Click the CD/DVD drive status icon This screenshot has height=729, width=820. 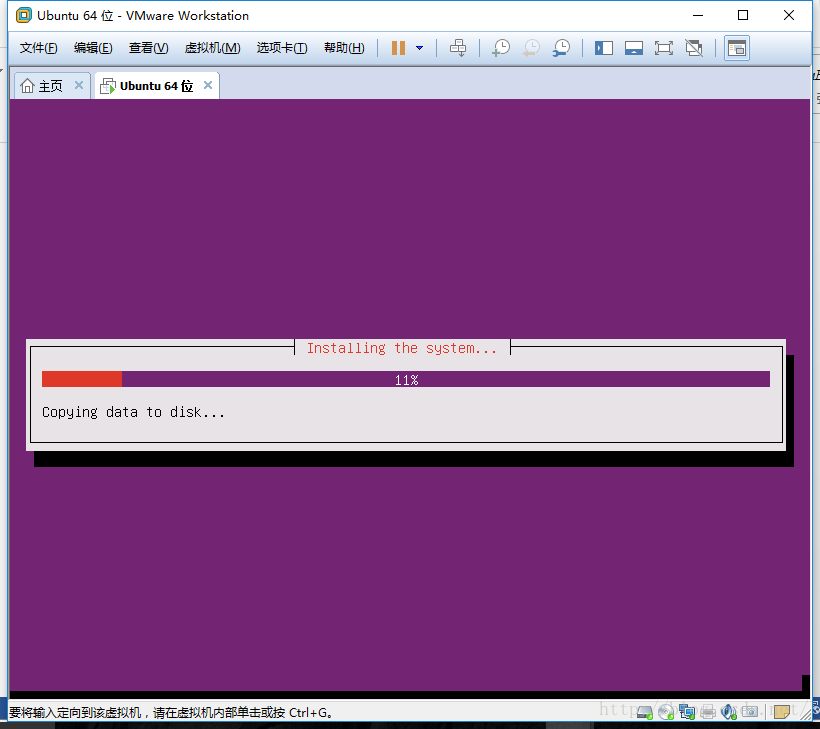[x=666, y=712]
